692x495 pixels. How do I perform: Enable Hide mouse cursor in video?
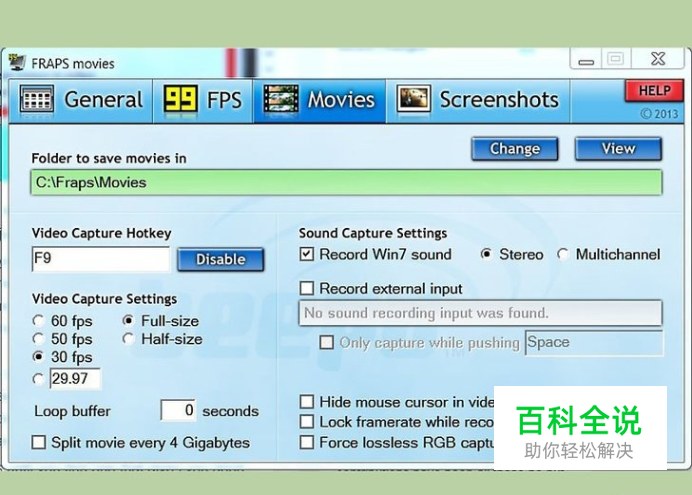(x=307, y=402)
